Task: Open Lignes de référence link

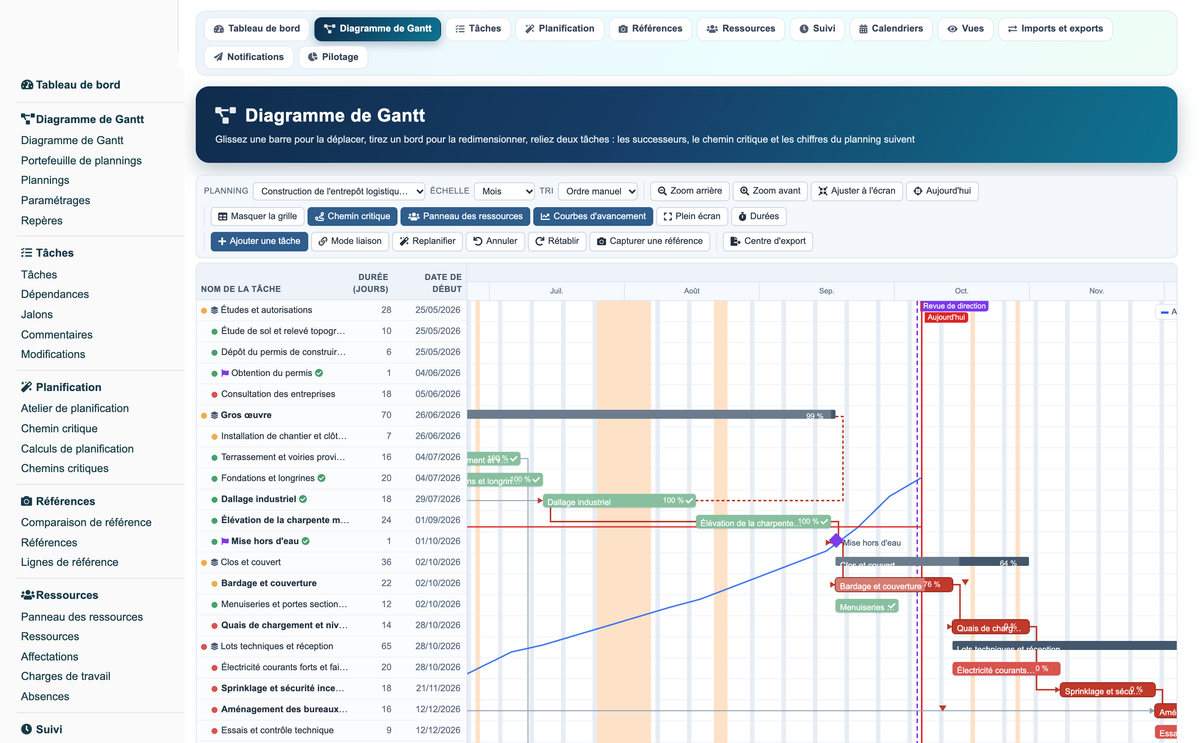Action: point(70,562)
